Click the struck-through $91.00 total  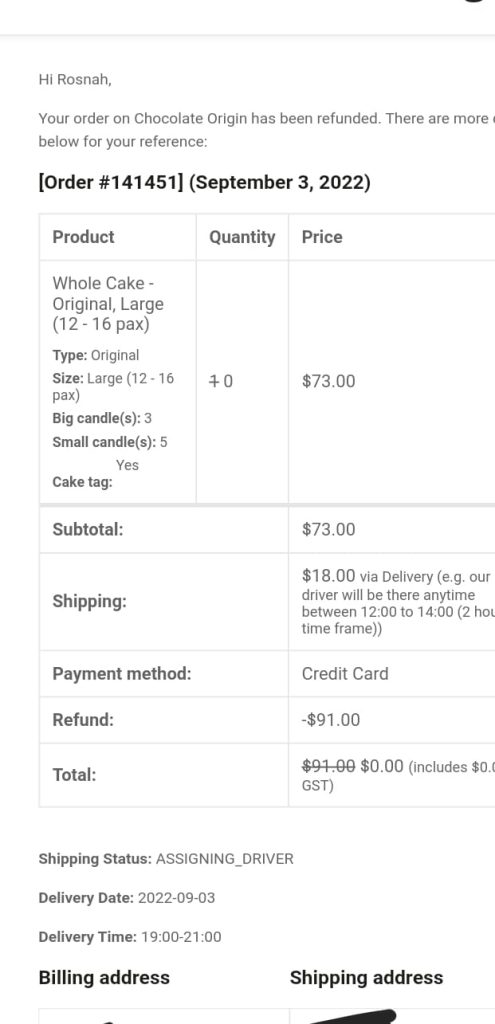(x=328, y=766)
